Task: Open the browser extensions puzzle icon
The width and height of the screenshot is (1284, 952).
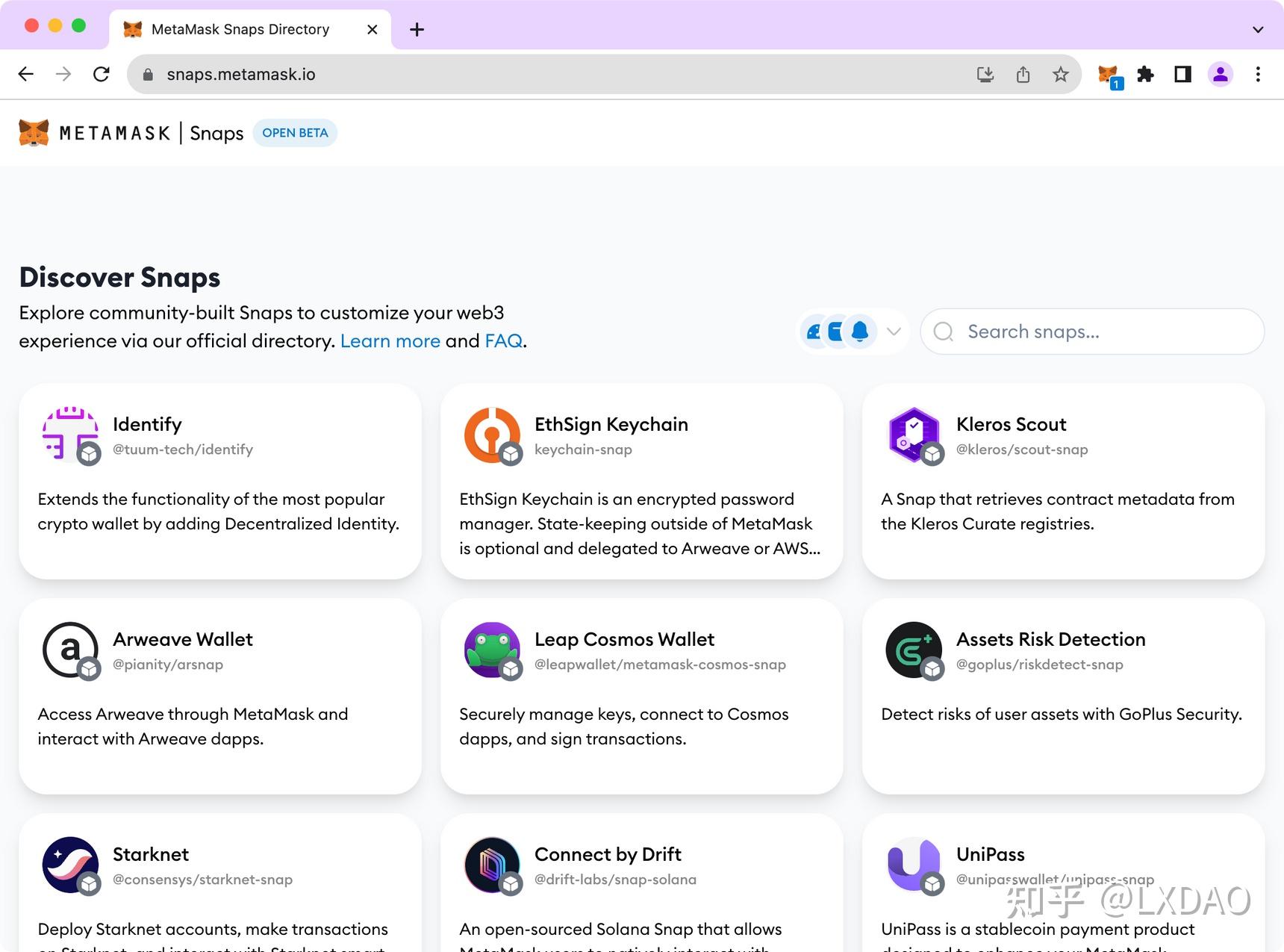Action: pos(1146,74)
